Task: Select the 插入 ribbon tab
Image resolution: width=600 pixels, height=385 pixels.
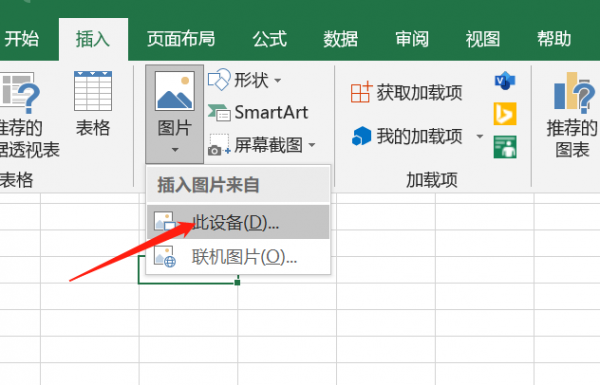Action: coord(93,39)
